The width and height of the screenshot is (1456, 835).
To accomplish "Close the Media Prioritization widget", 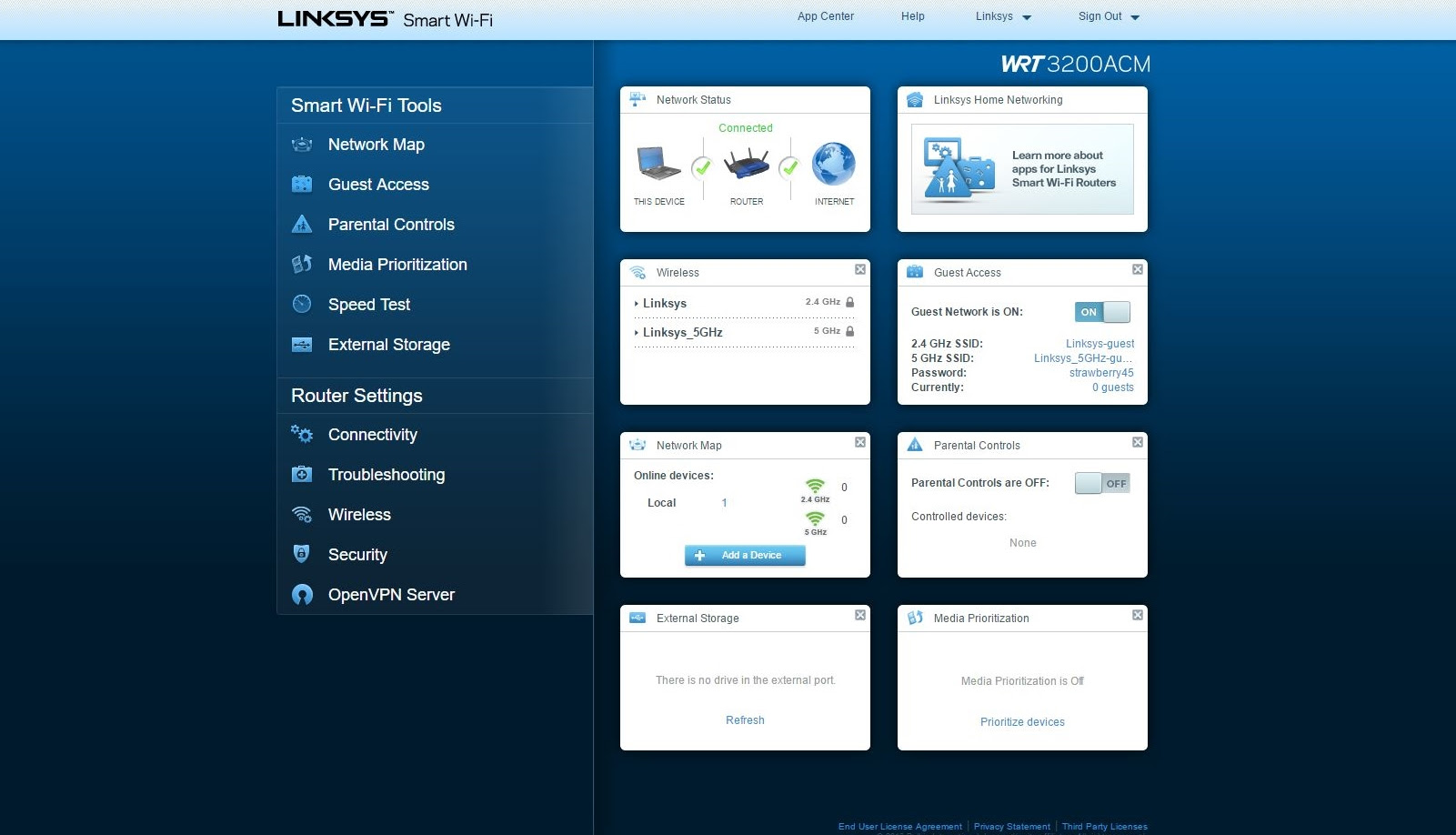I will click(x=1137, y=615).
